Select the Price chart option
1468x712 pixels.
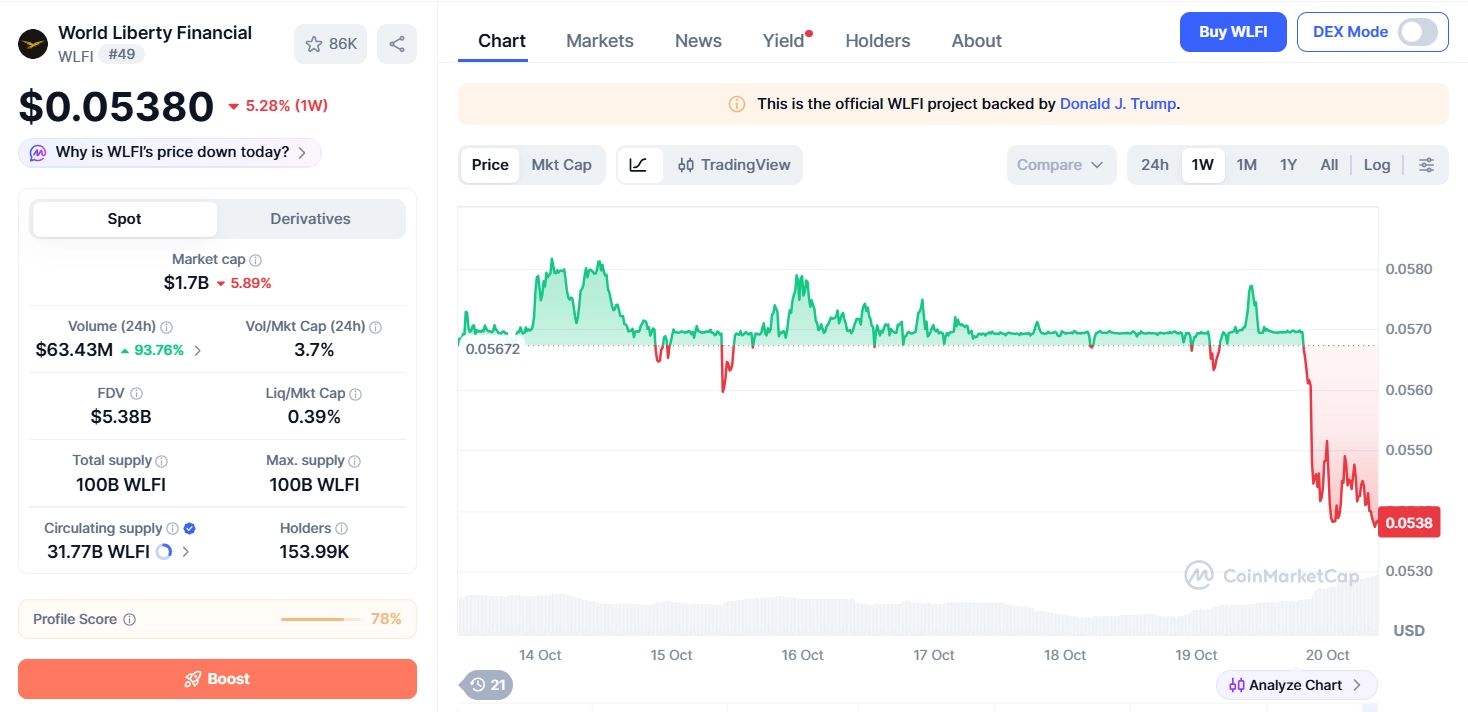[x=490, y=165]
